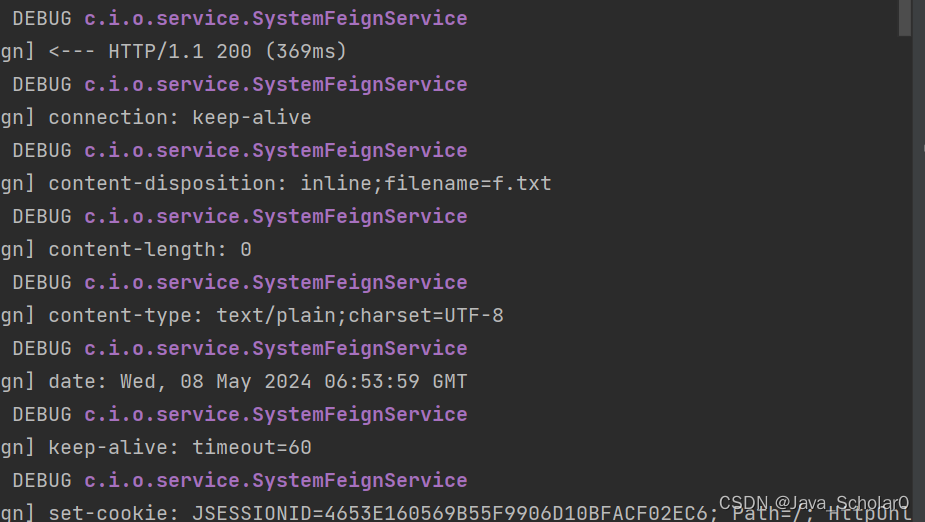Click the empty scrollbar track below thumb
Image resolution: width=925 pixels, height=522 pixels.
tap(904, 277)
